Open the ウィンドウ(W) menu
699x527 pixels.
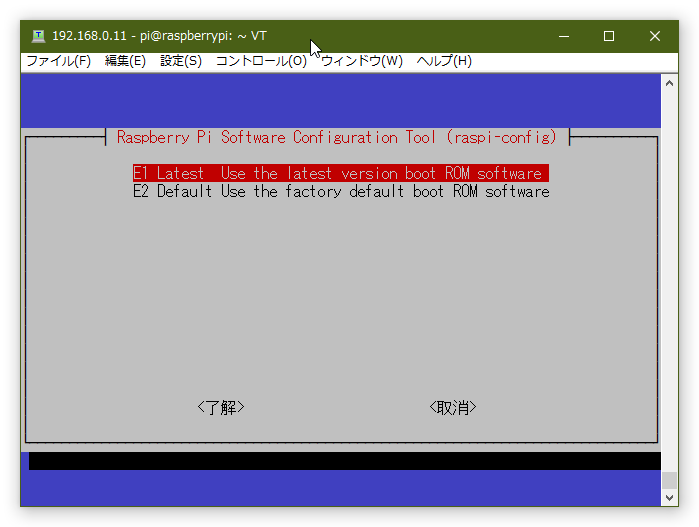[x=362, y=61]
